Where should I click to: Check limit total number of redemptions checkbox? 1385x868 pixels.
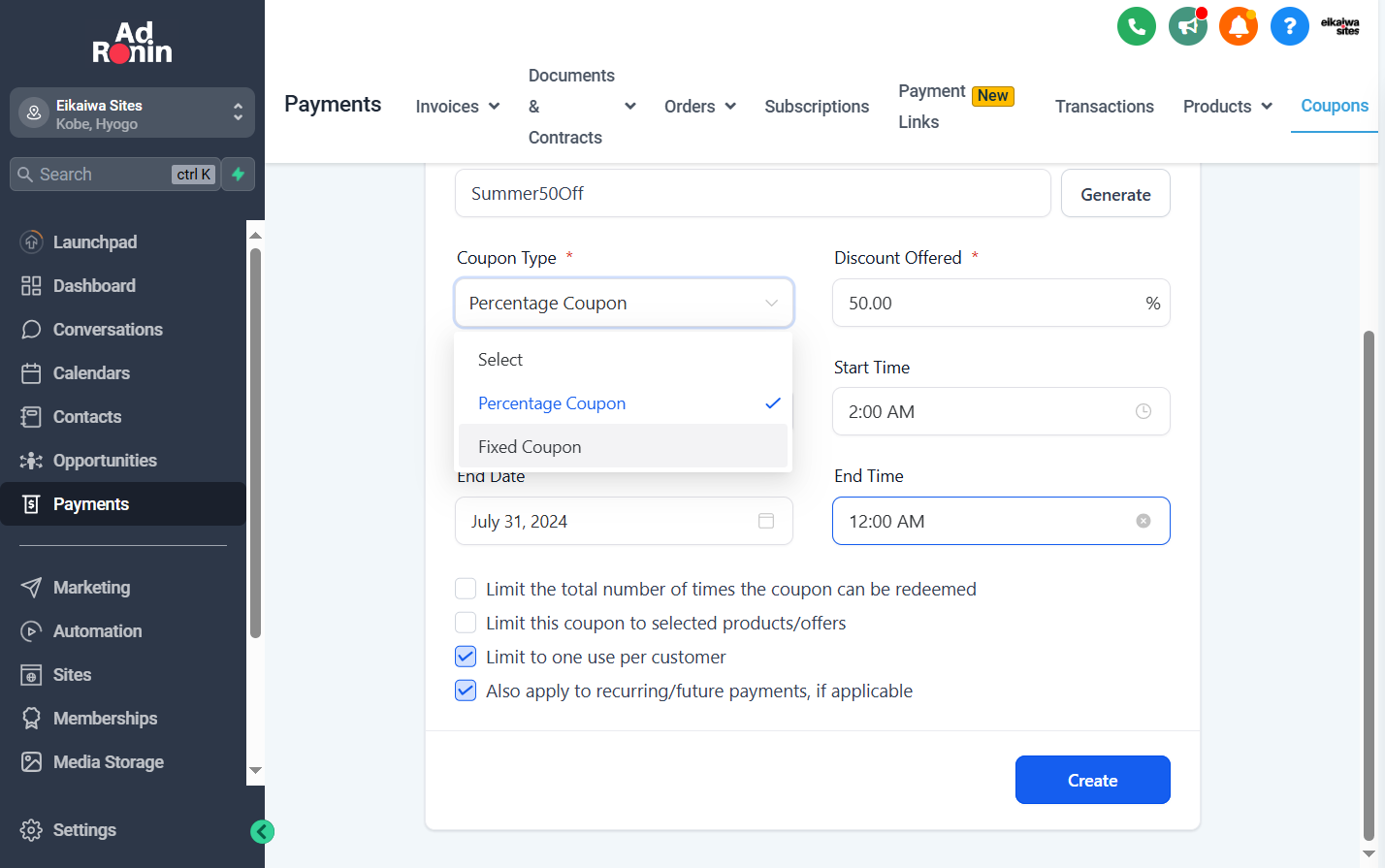(466, 589)
